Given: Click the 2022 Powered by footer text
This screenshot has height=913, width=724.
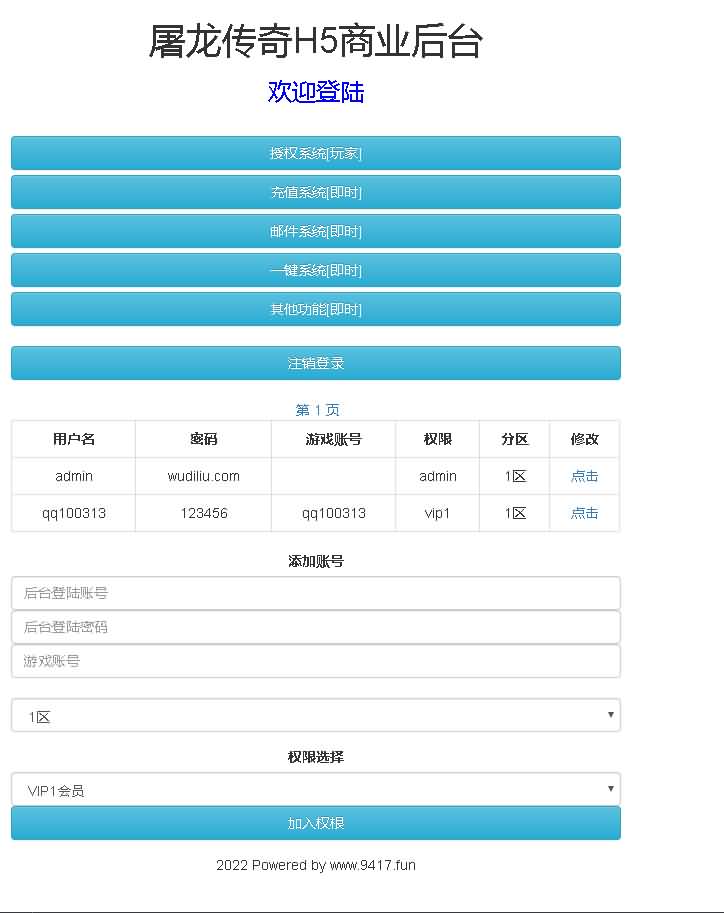Looking at the screenshot, I should pos(316,865).
